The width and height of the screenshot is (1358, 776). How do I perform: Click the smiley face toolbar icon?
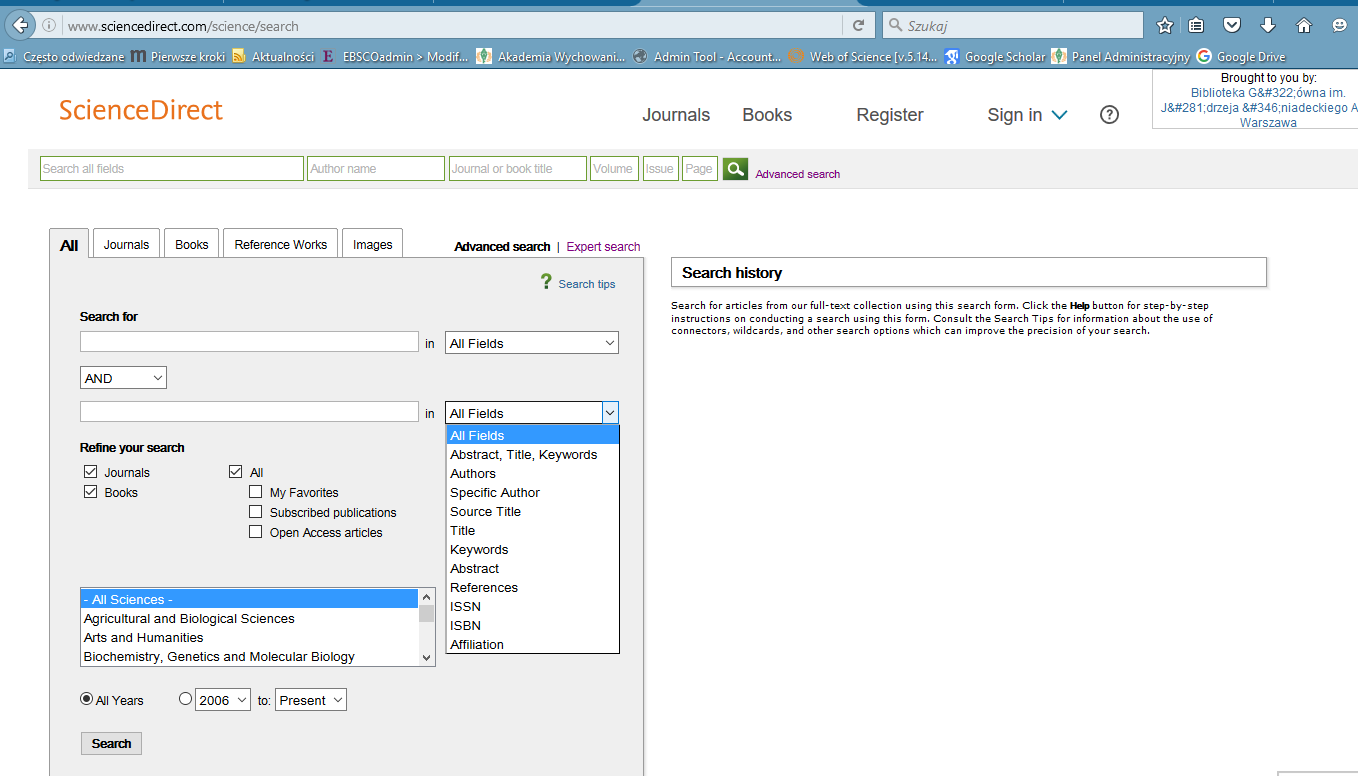pos(1339,25)
